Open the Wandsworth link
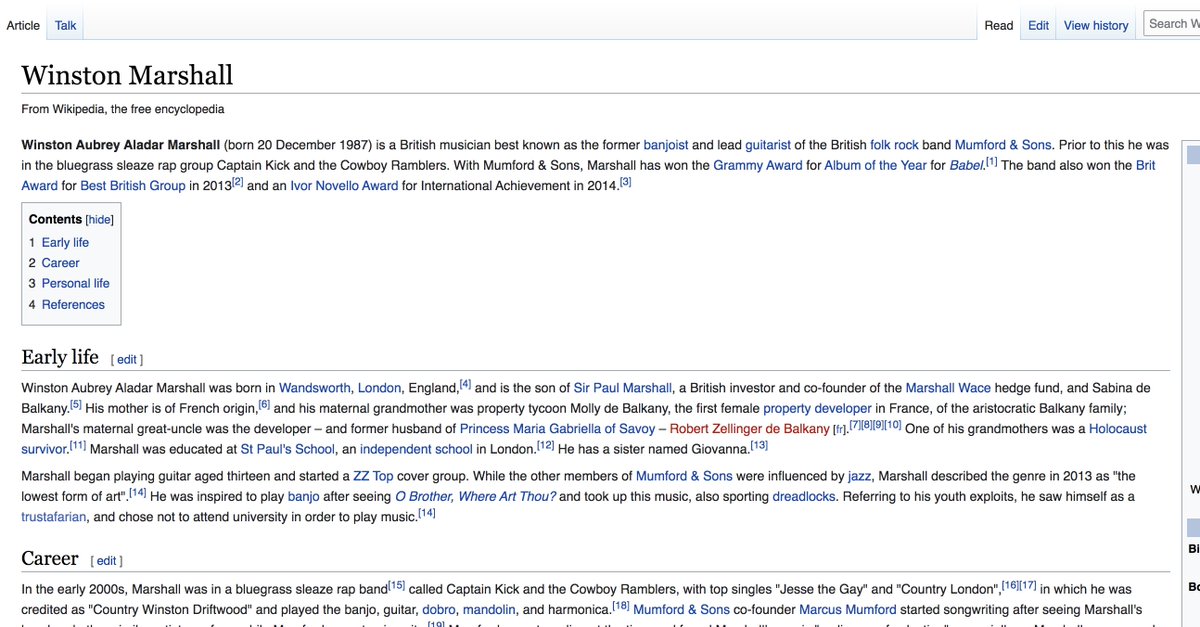The height and width of the screenshot is (627, 1200). click(315, 388)
